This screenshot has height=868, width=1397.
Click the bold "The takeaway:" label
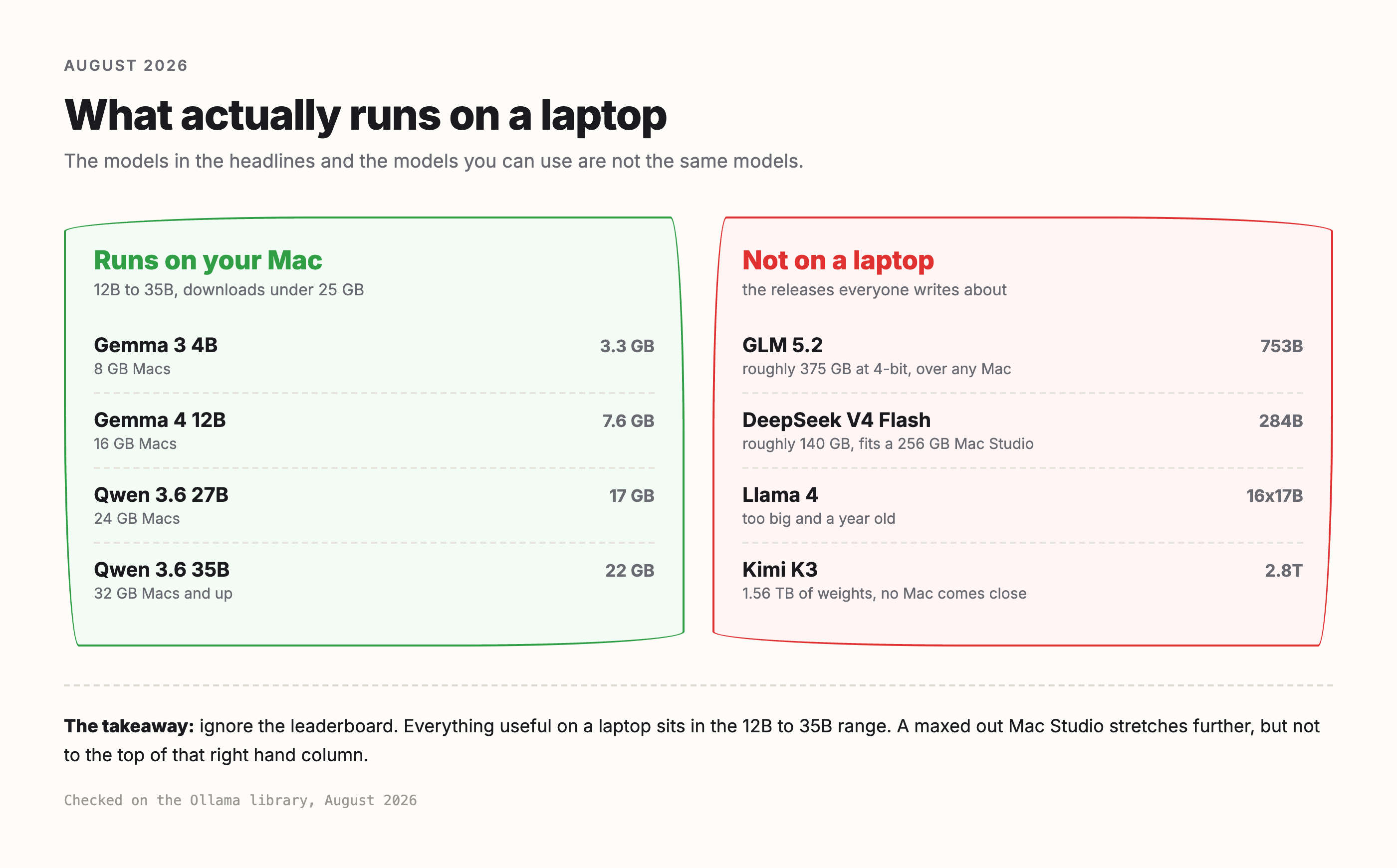click(129, 726)
